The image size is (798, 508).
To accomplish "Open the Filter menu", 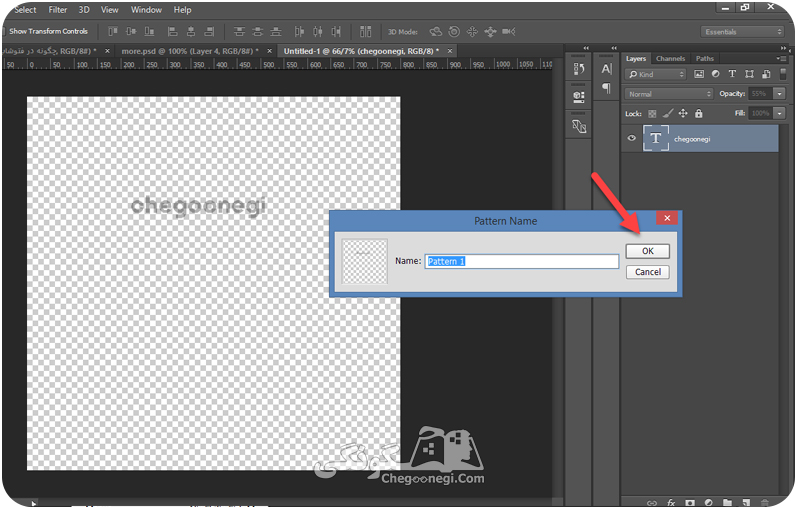I will click(x=58, y=10).
